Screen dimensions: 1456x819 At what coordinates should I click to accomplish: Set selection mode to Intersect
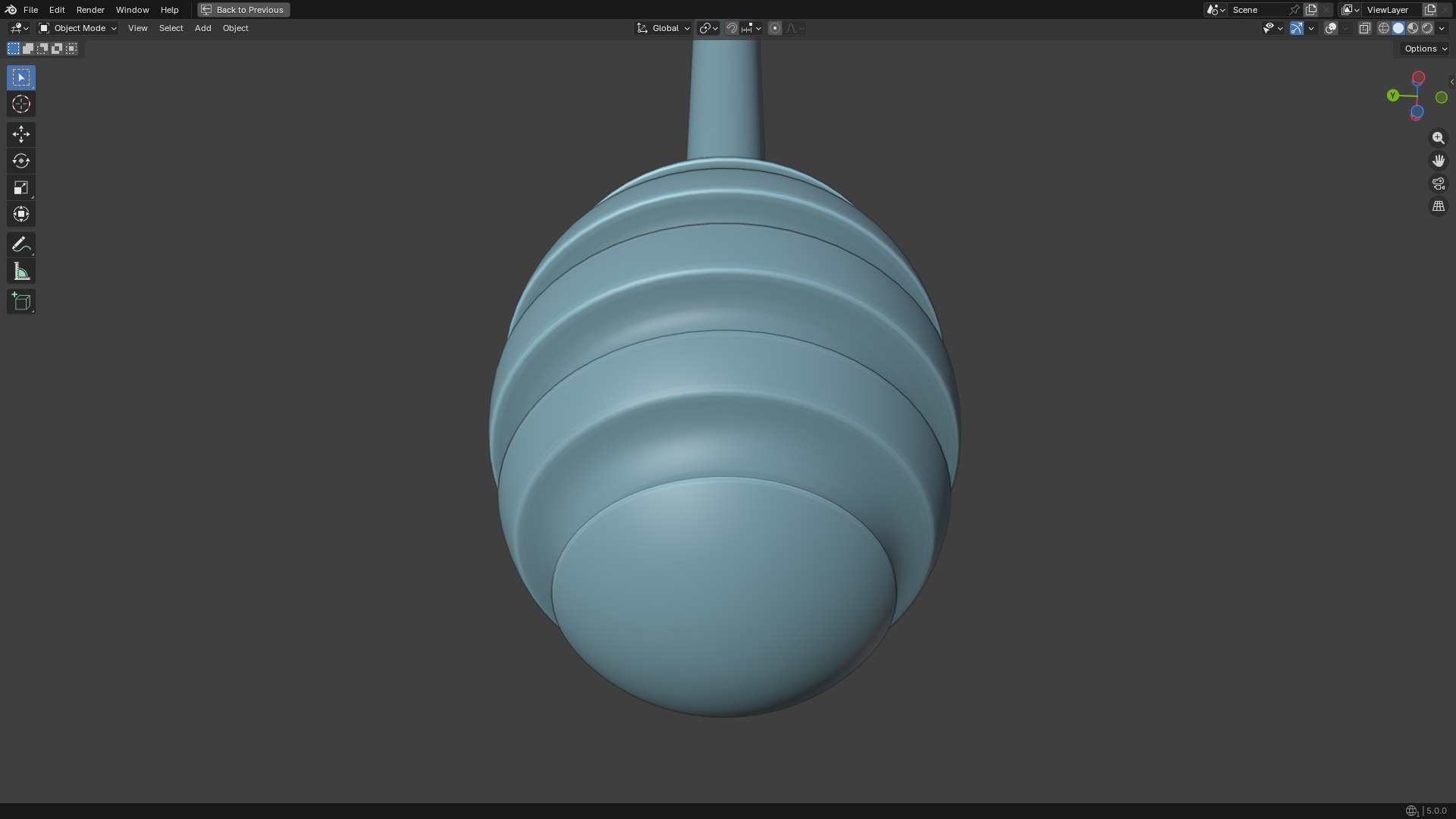coord(71,49)
